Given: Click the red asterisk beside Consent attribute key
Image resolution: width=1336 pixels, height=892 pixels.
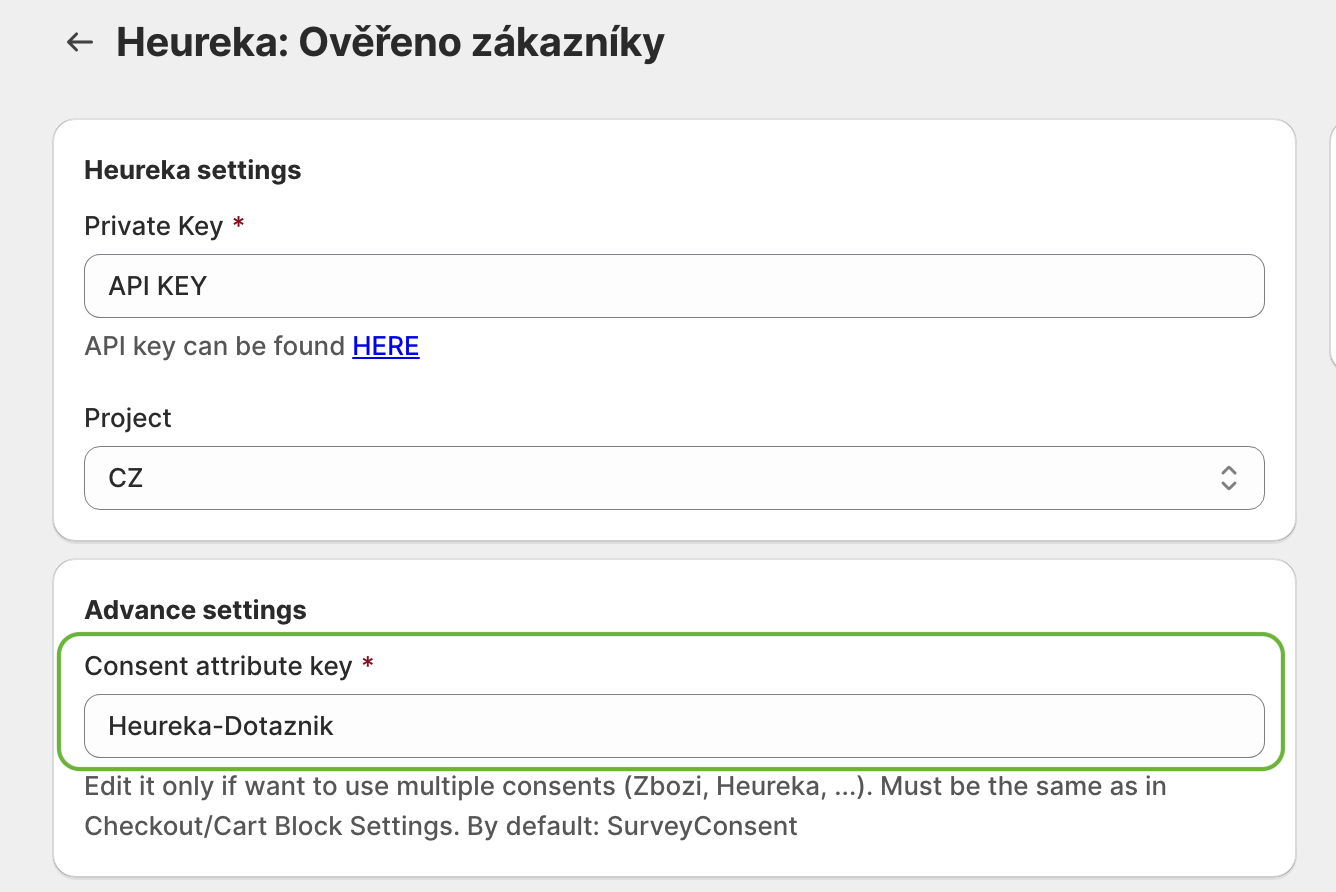Looking at the screenshot, I should point(367,665).
